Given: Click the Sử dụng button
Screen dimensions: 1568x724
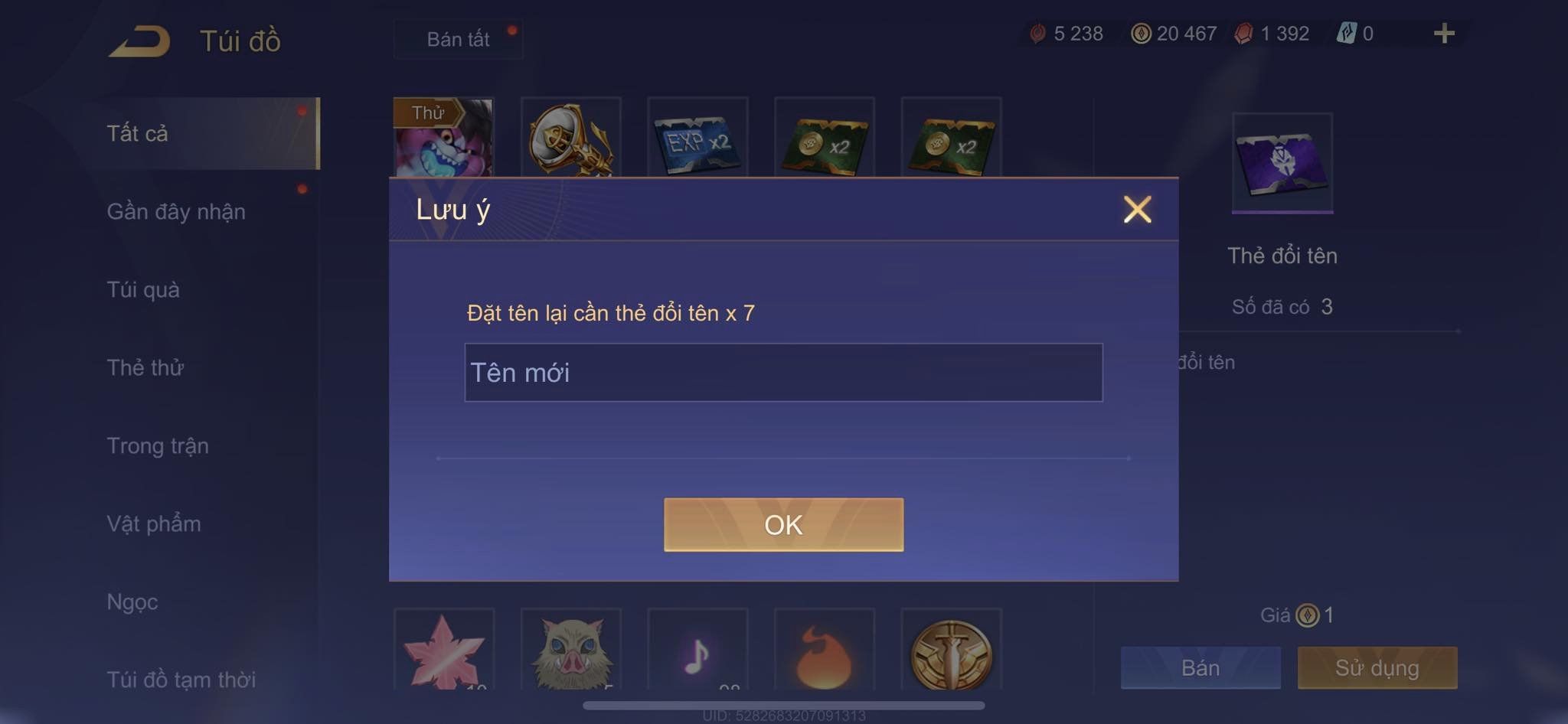Looking at the screenshot, I should [1377, 668].
